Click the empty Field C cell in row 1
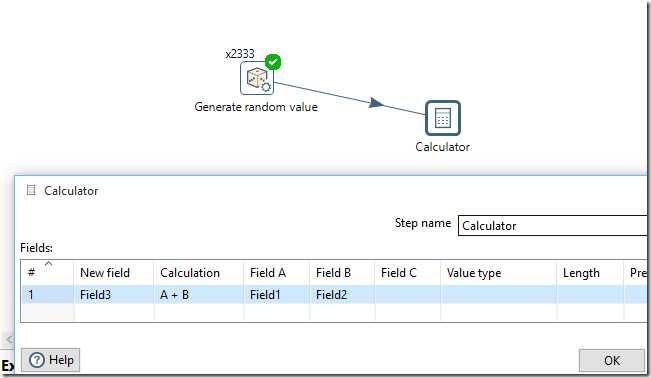 pyautogui.click(x=408, y=295)
